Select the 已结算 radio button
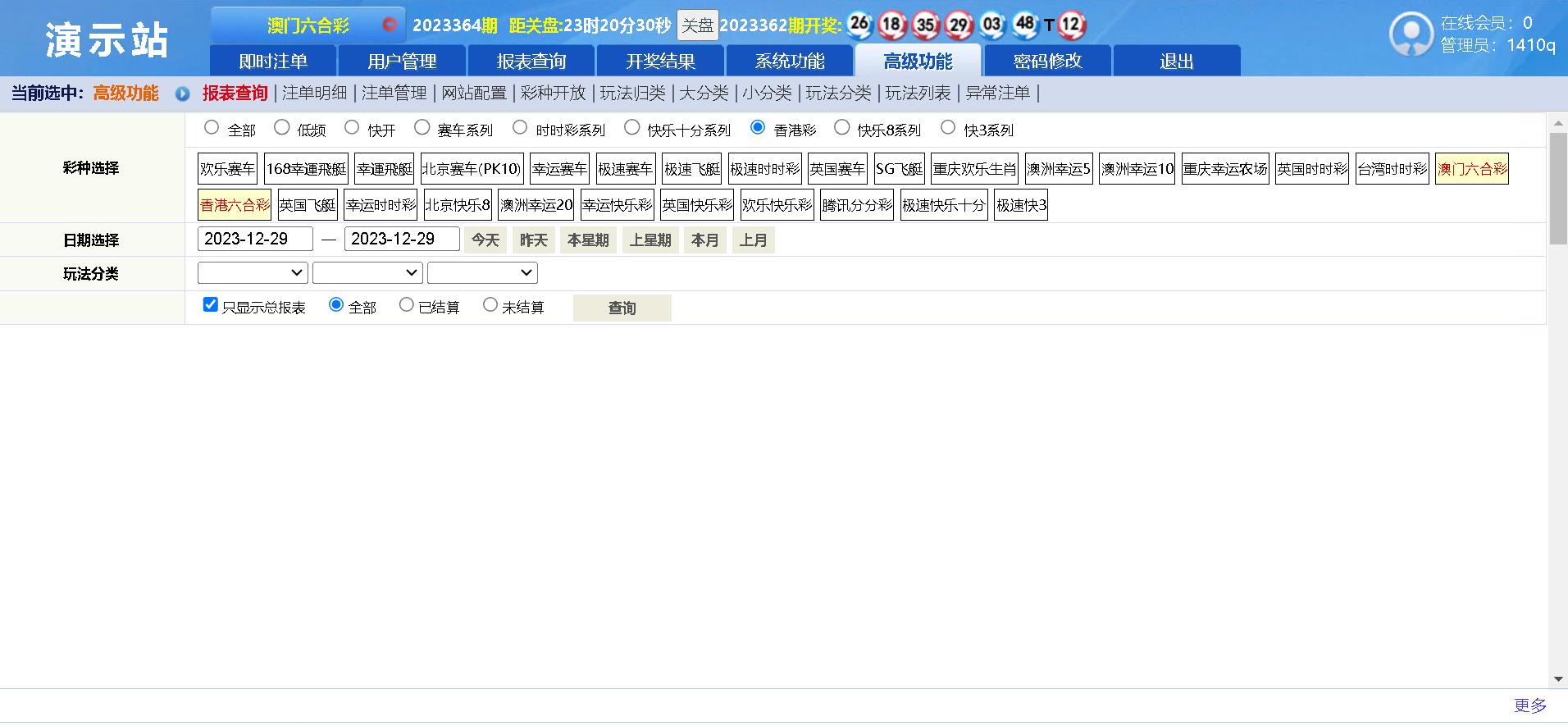Screen dimensions: 1568x726 coord(406,305)
